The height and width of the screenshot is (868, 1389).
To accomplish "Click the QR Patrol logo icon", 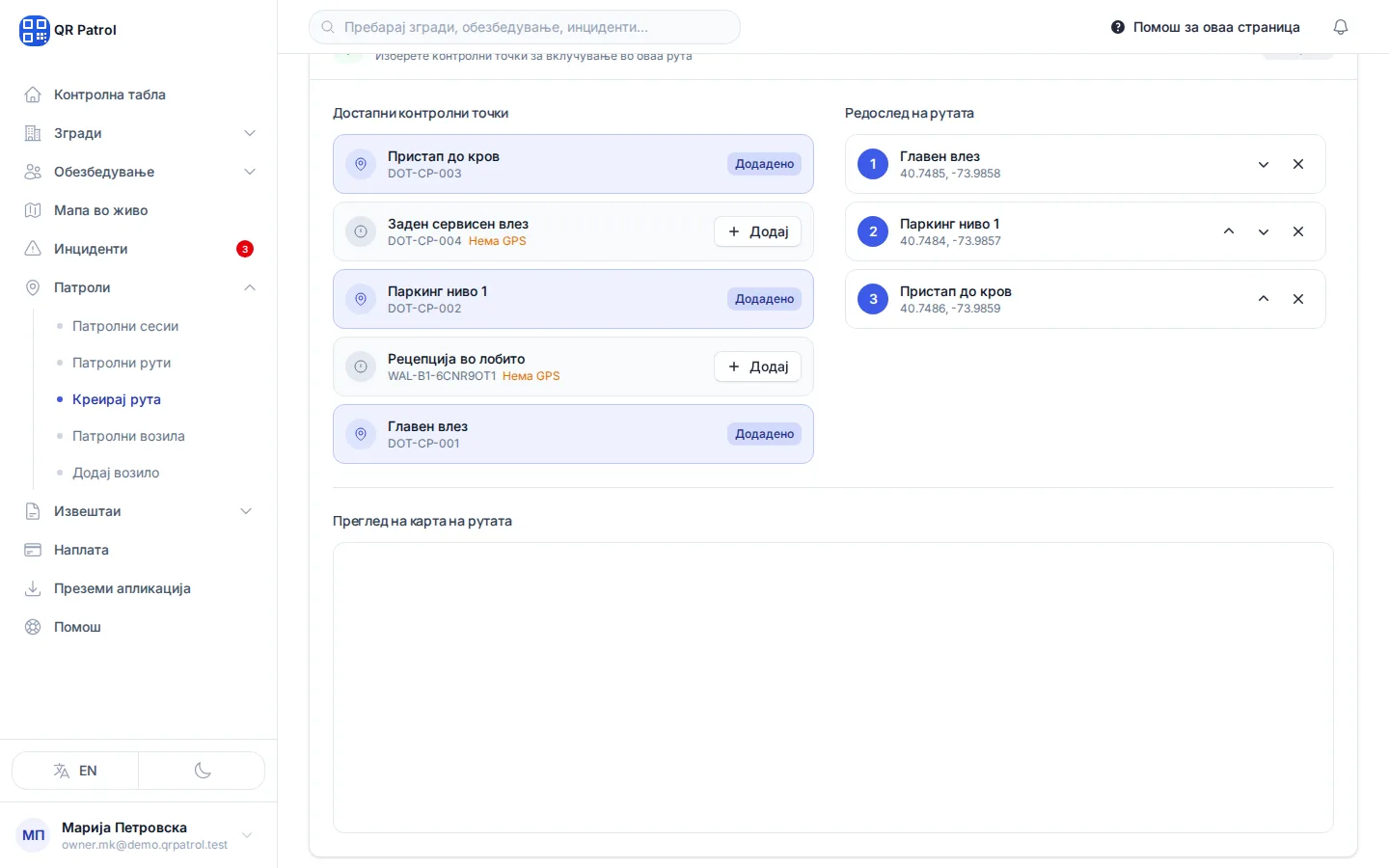I will click(34, 30).
